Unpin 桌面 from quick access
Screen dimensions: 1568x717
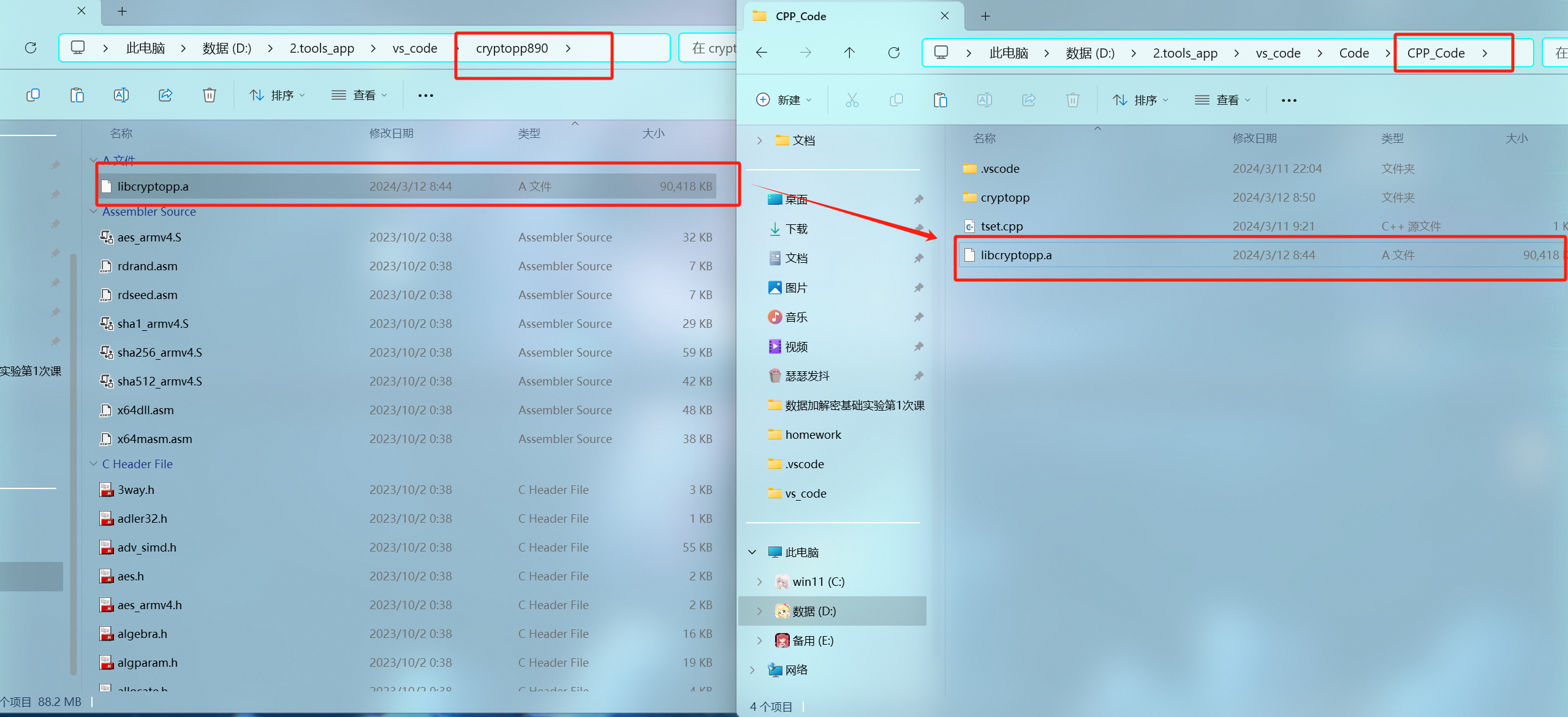click(918, 199)
